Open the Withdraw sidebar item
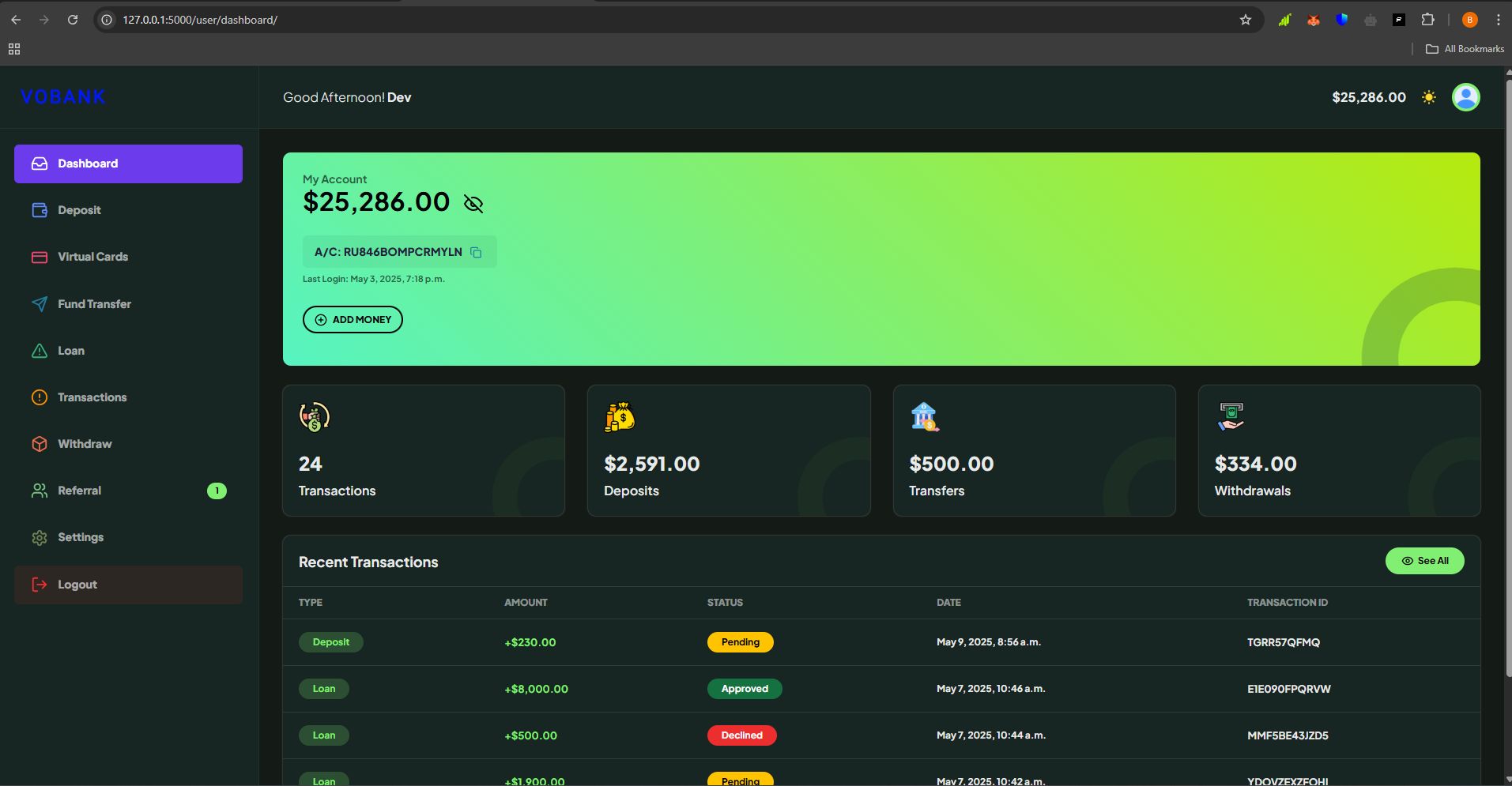This screenshot has height=786, width=1512. pos(128,444)
